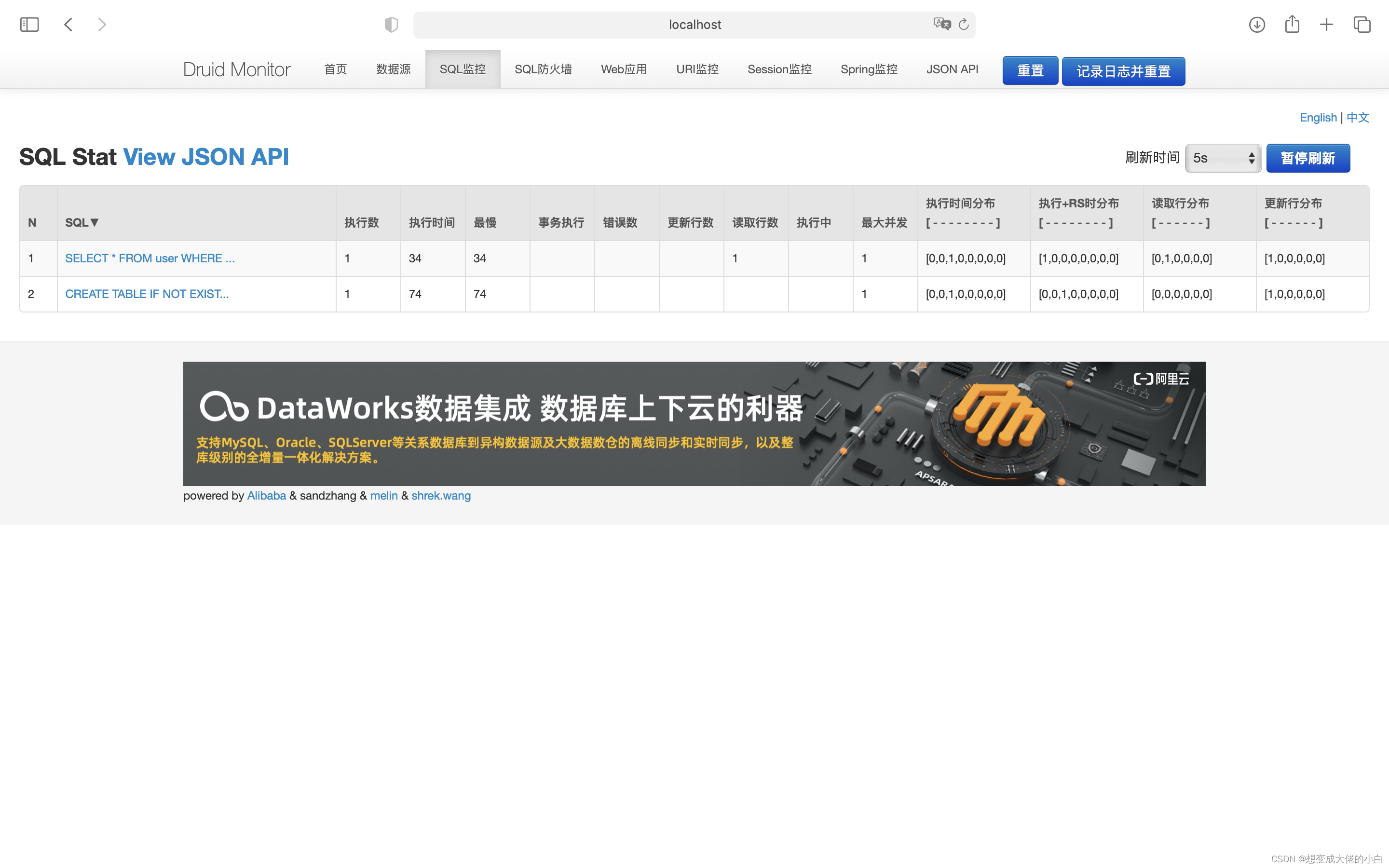Go forward with the forward arrow
The height and width of the screenshot is (868, 1389).
tap(102, 25)
